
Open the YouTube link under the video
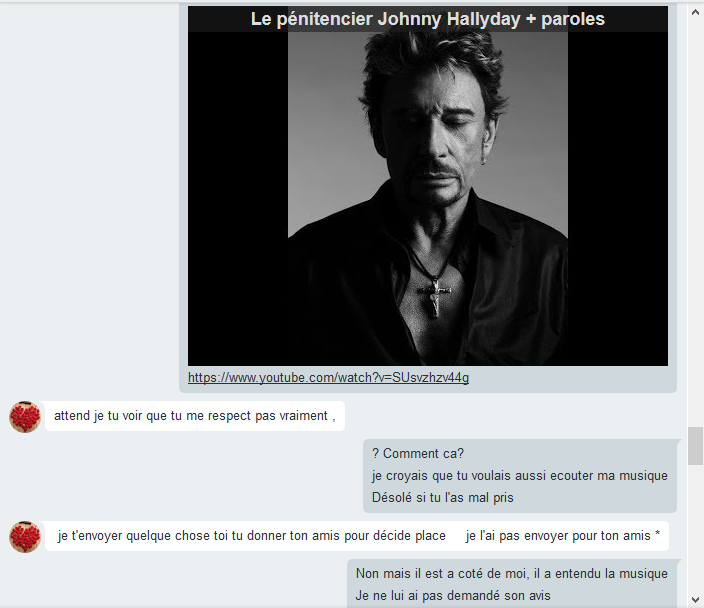point(328,377)
